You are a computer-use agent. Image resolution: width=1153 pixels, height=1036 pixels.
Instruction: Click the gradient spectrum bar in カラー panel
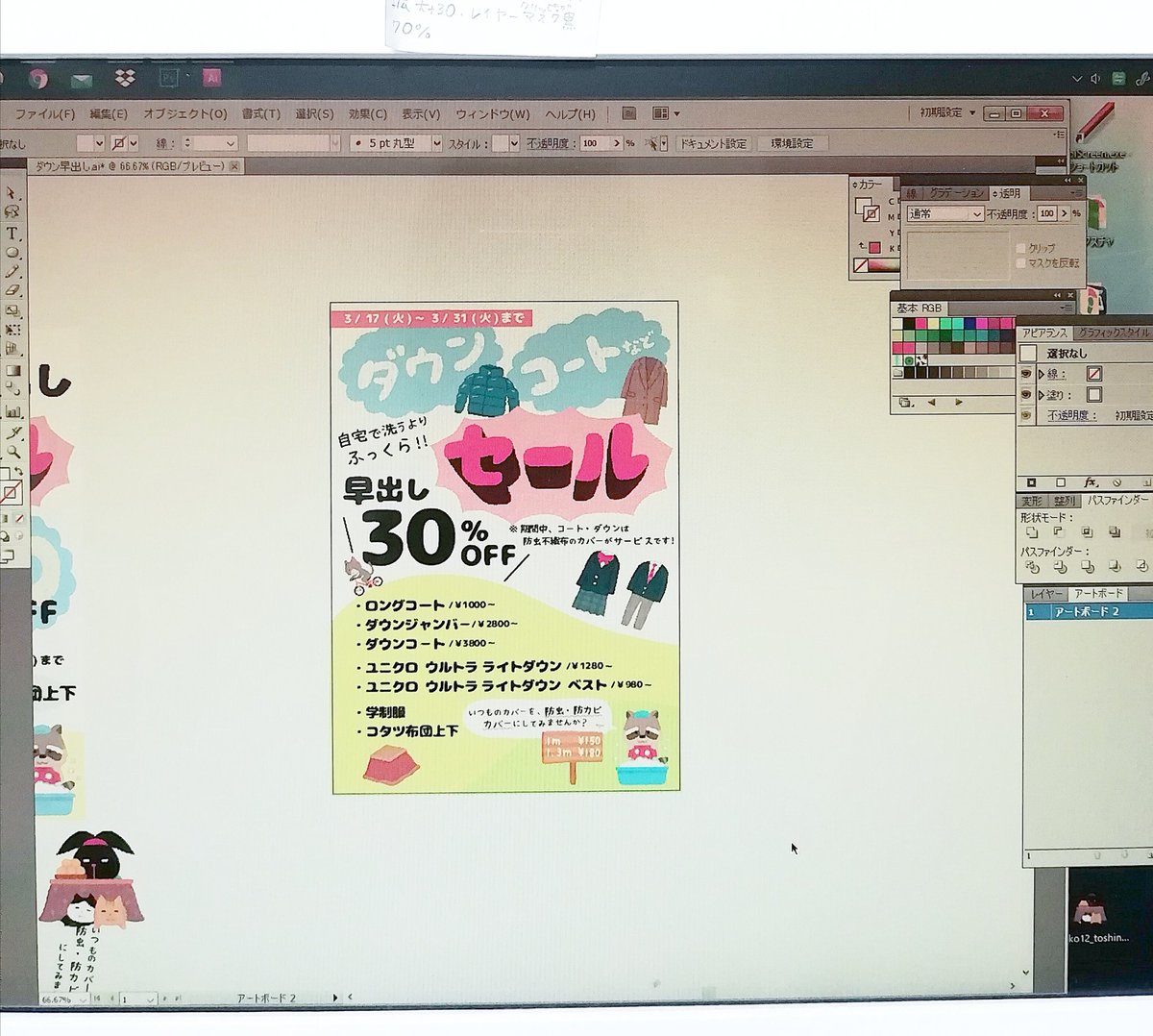click(x=882, y=266)
